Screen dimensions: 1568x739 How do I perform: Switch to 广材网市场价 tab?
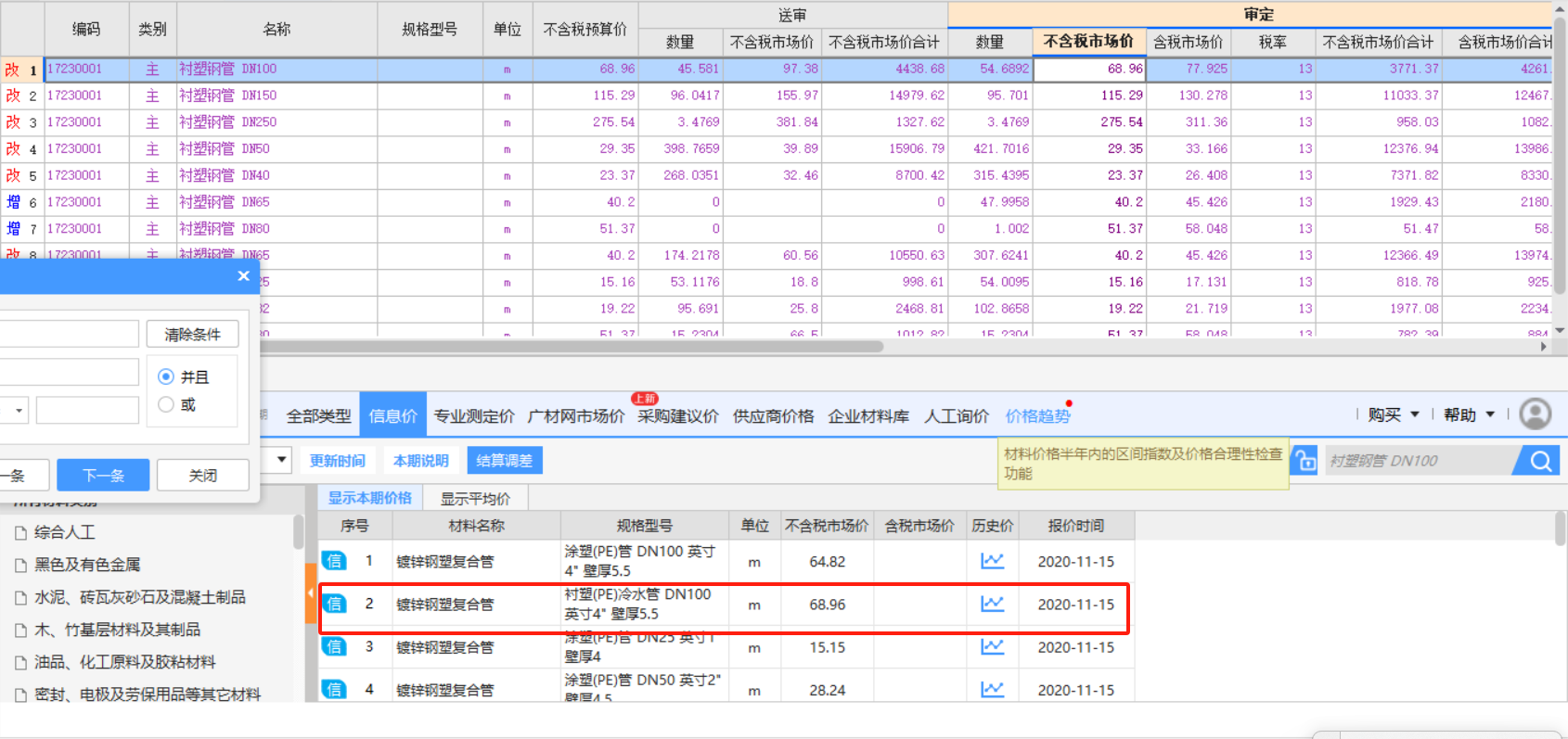pyautogui.click(x=576, y=416)
